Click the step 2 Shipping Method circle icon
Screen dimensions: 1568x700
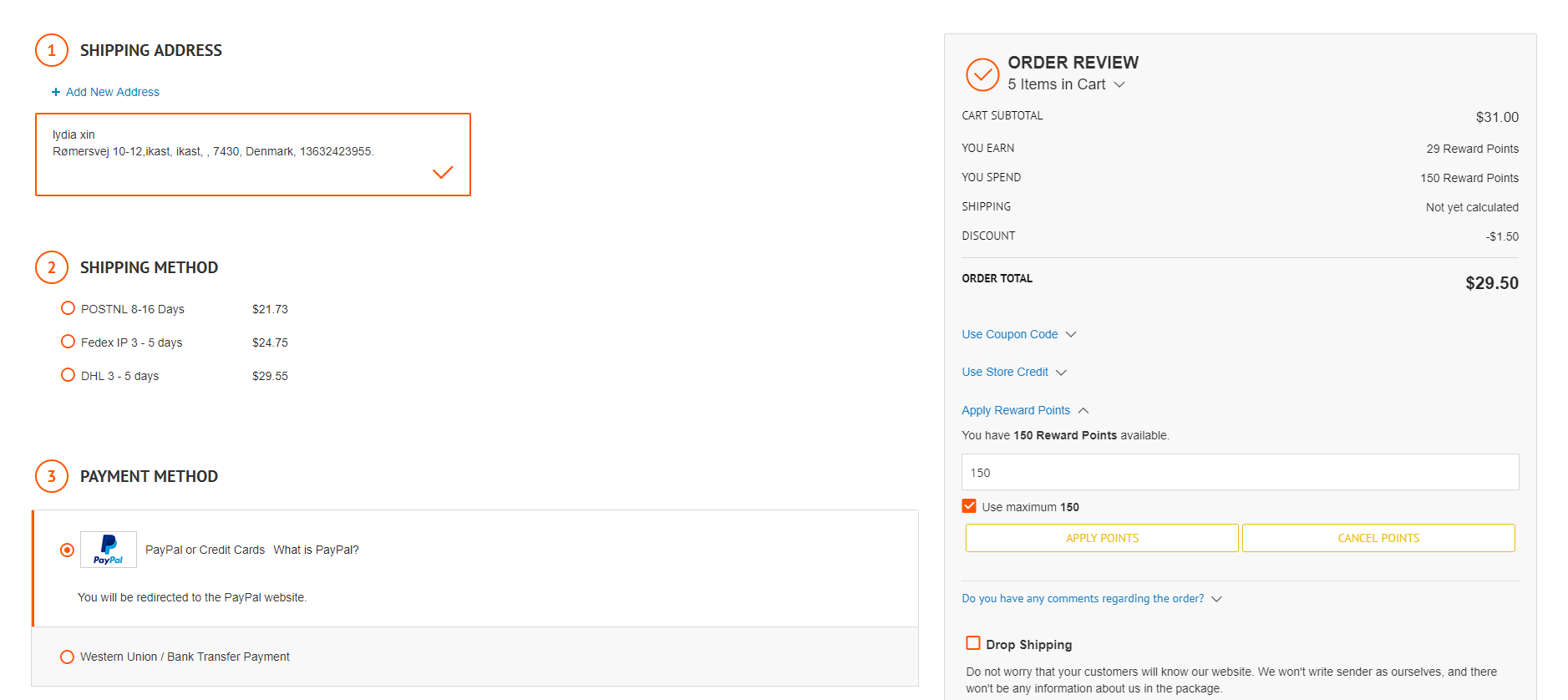[x=52, y=267]
